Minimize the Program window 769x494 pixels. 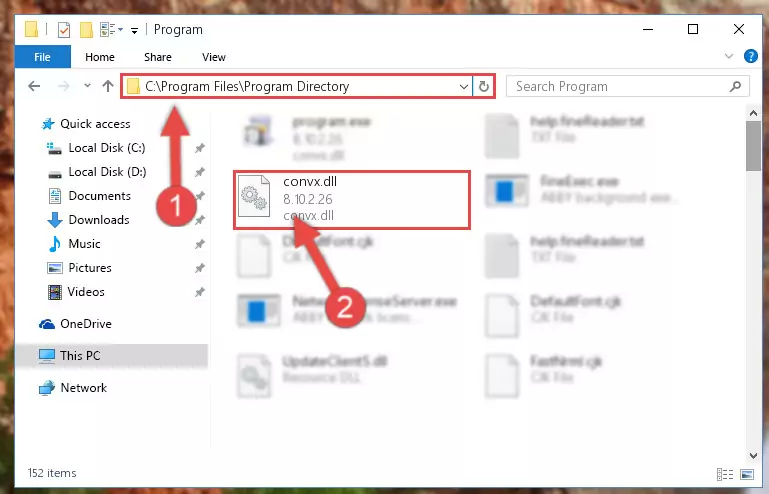point(648,29)
